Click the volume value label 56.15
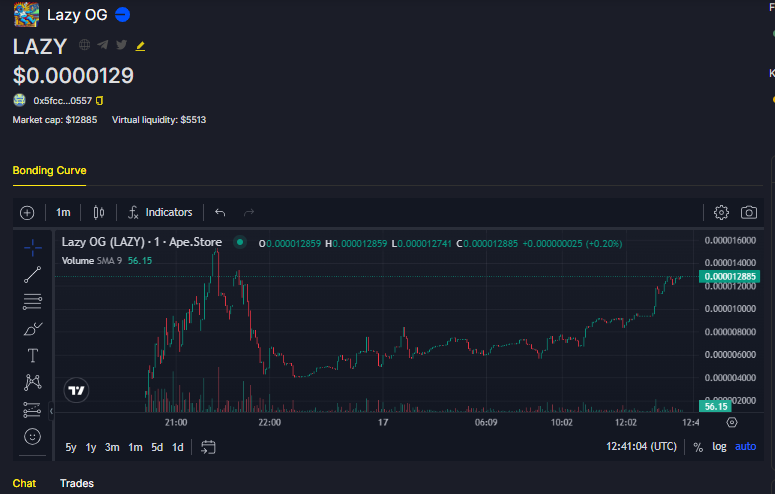775x494 pixels. coord(715,406)
